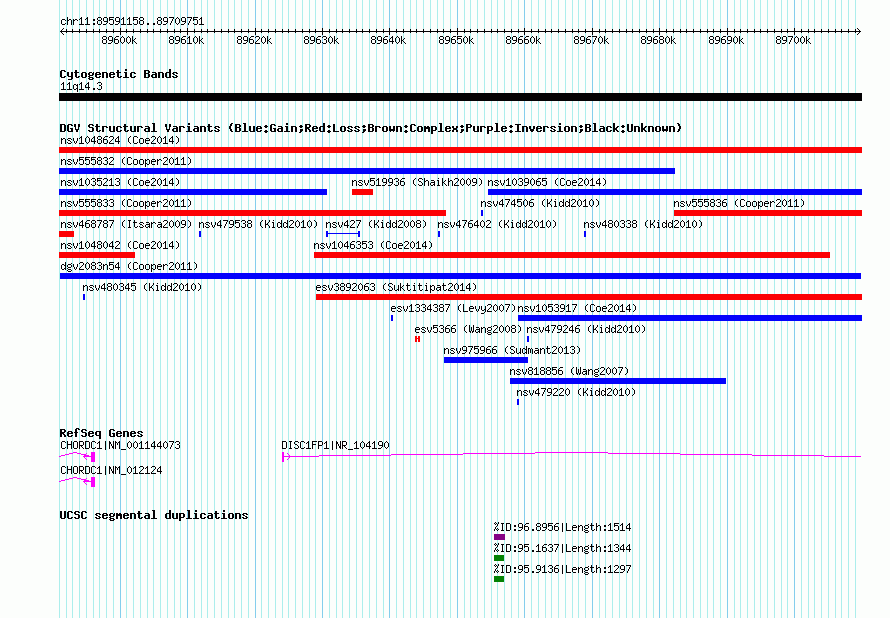890x618 pixels.
Task: Click the 11q14.3 band label
Action: [81, 87]
